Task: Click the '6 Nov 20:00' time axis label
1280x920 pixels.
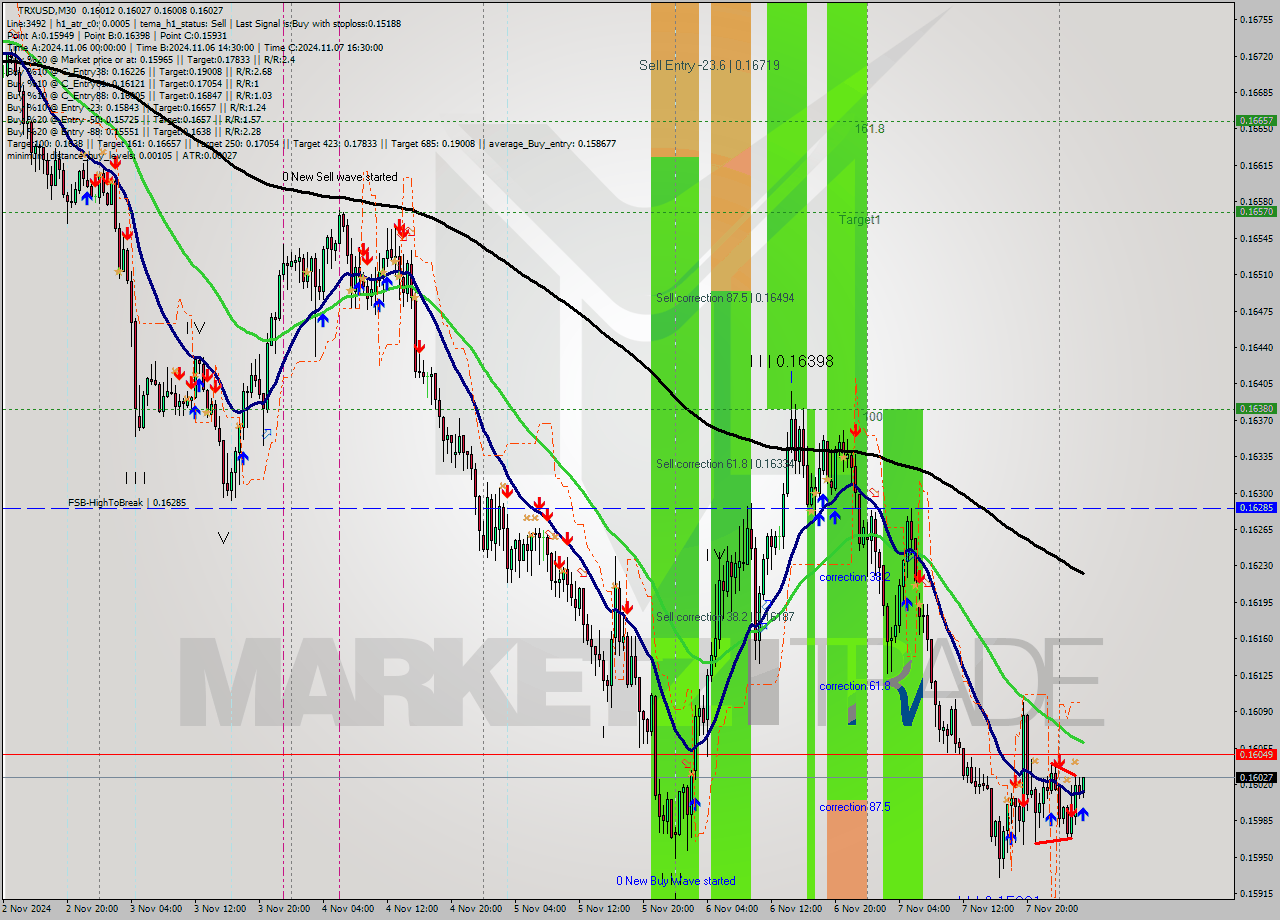Action: 859,909
